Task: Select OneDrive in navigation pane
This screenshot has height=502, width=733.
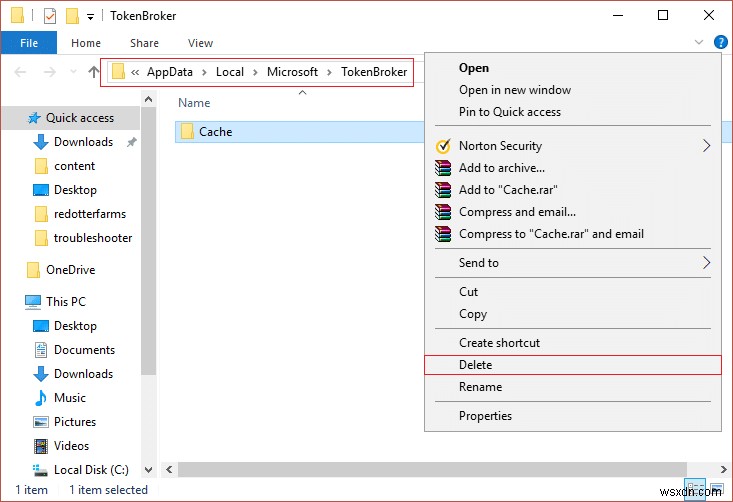Action: 70,270
